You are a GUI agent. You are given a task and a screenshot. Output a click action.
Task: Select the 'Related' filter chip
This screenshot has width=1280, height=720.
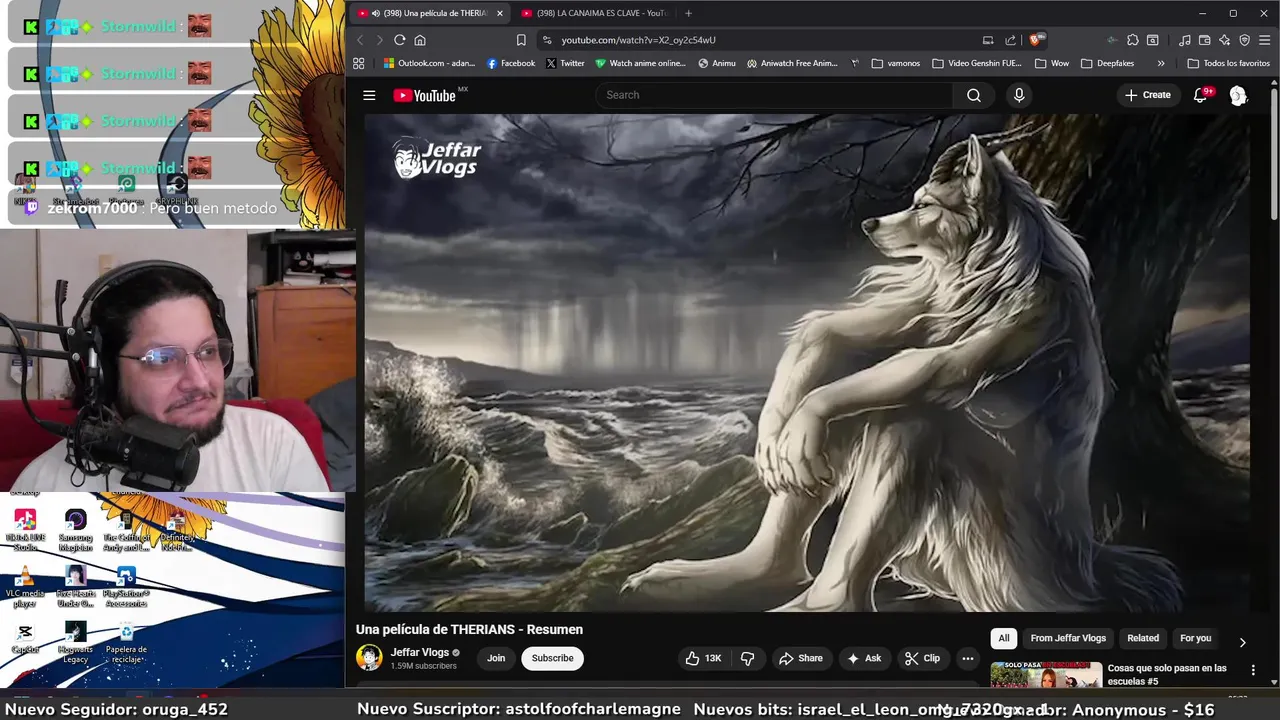tap(1143, 638)
